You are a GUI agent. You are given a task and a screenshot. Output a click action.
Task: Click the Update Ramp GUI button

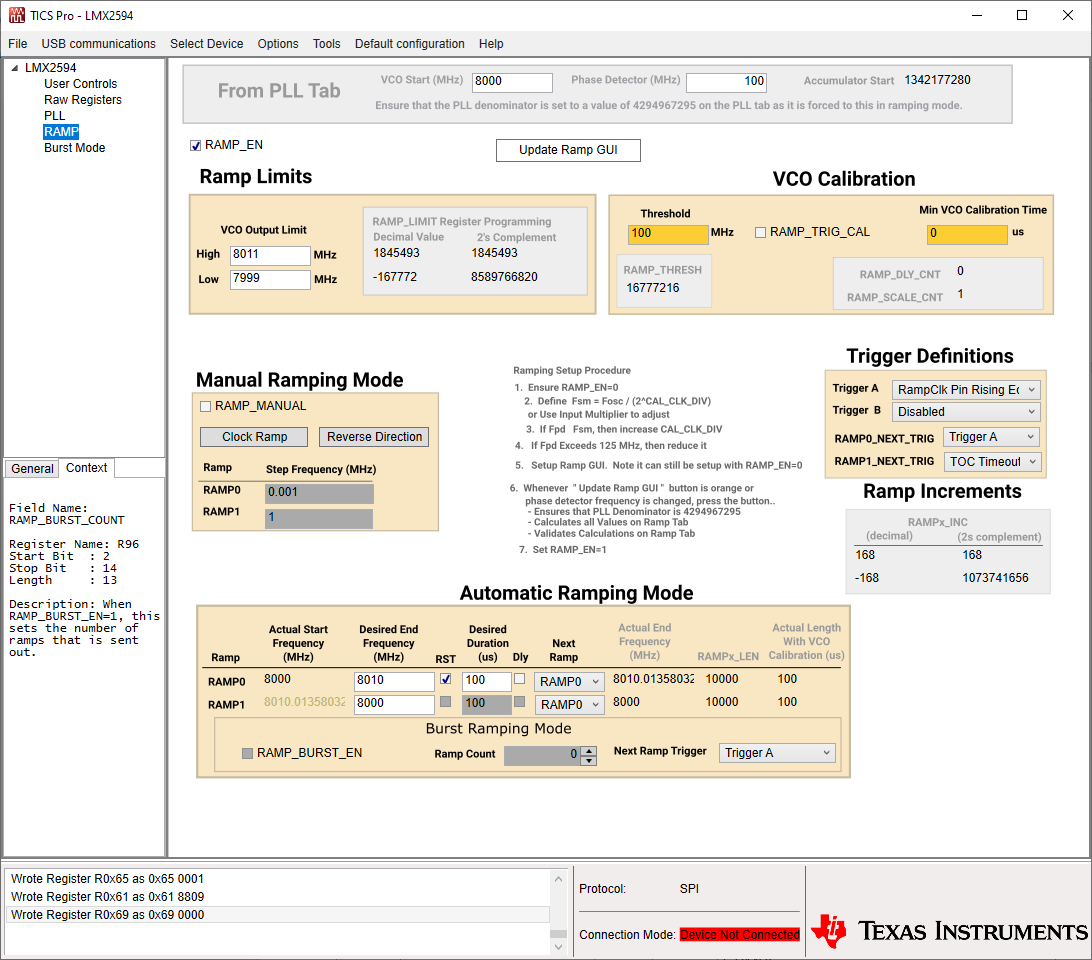(x=568, y=150)
